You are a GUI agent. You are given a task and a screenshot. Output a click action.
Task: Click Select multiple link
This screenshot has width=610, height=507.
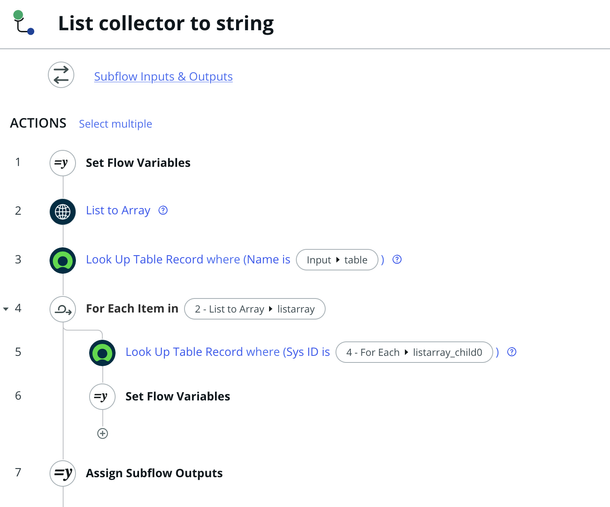(x=115, y=124)
